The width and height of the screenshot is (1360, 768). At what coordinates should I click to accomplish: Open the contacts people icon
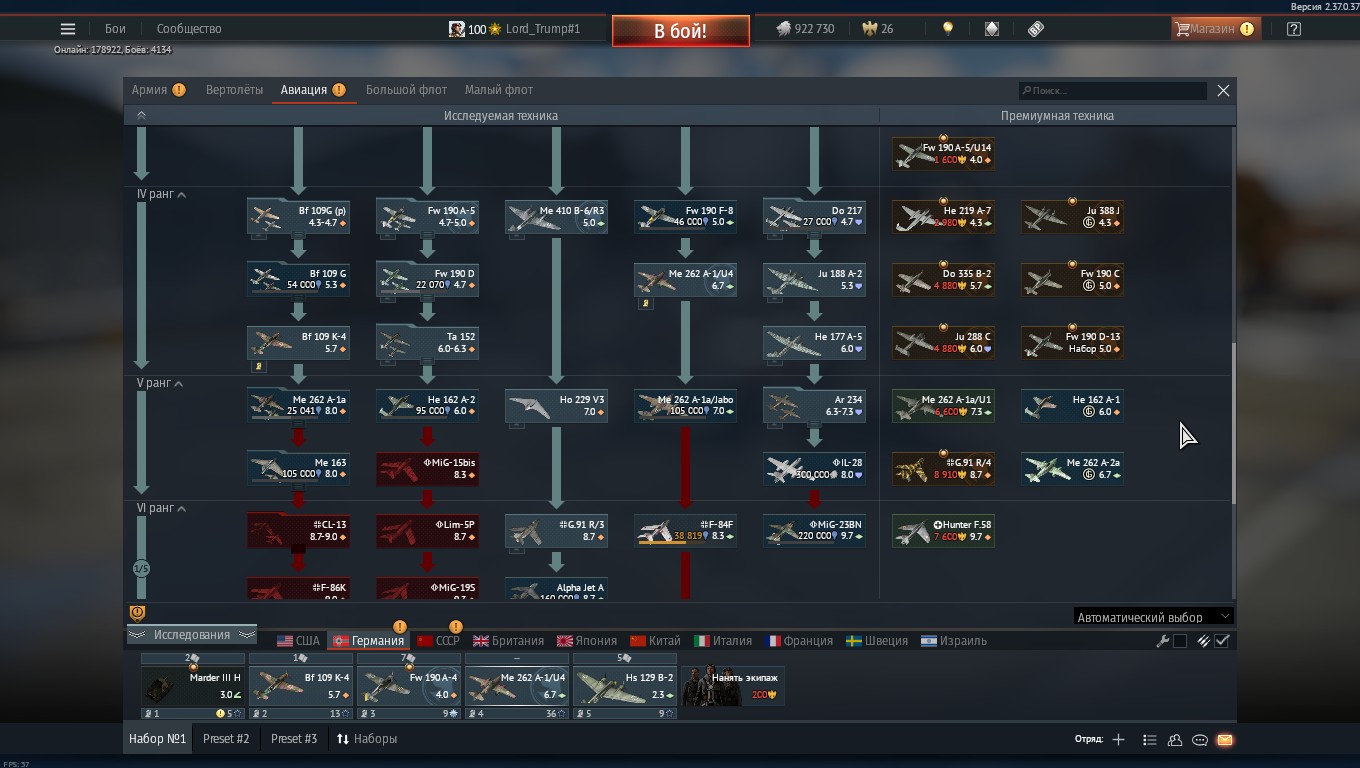[1175, 740]
